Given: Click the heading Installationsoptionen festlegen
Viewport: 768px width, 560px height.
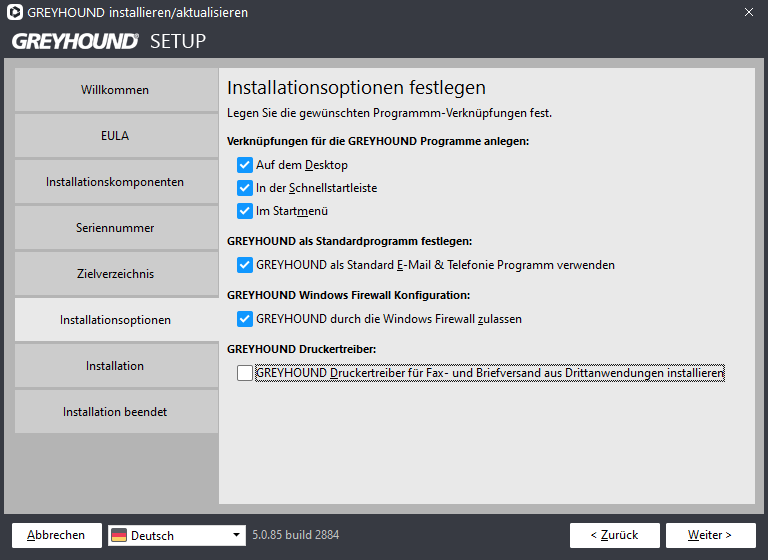Looking at the screenshot, I should (x=356, y=88).
